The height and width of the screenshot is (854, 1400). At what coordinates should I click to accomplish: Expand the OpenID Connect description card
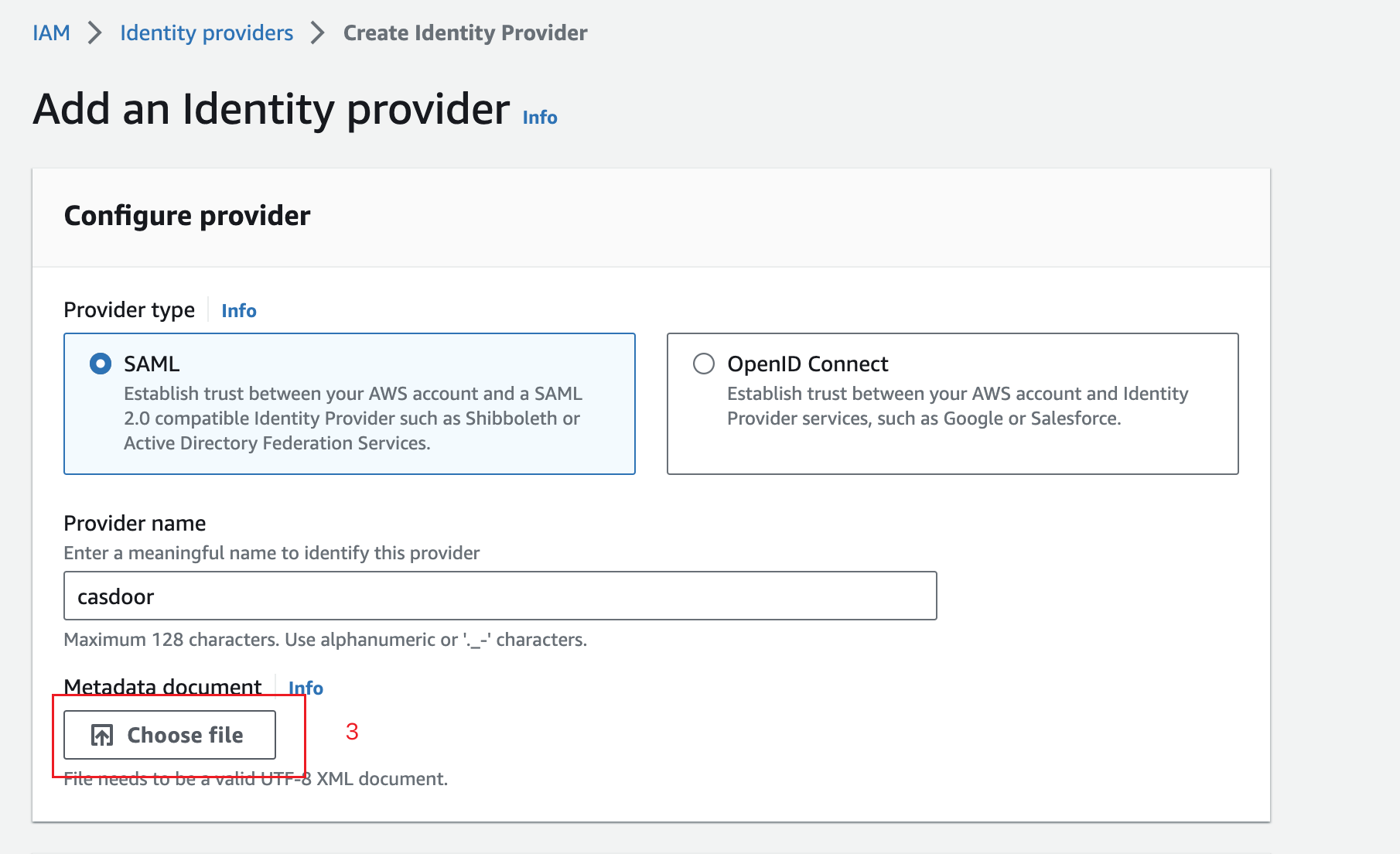click(951, 405)
